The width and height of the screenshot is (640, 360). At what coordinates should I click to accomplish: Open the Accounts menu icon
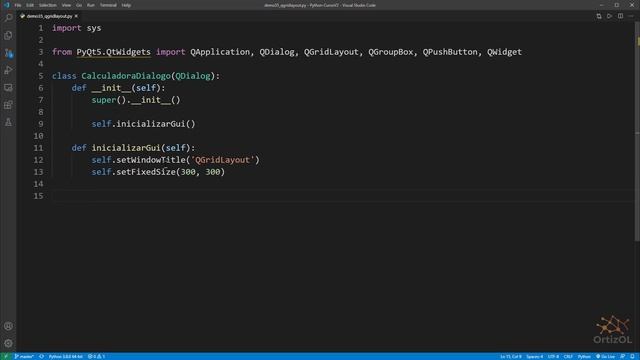8,326
